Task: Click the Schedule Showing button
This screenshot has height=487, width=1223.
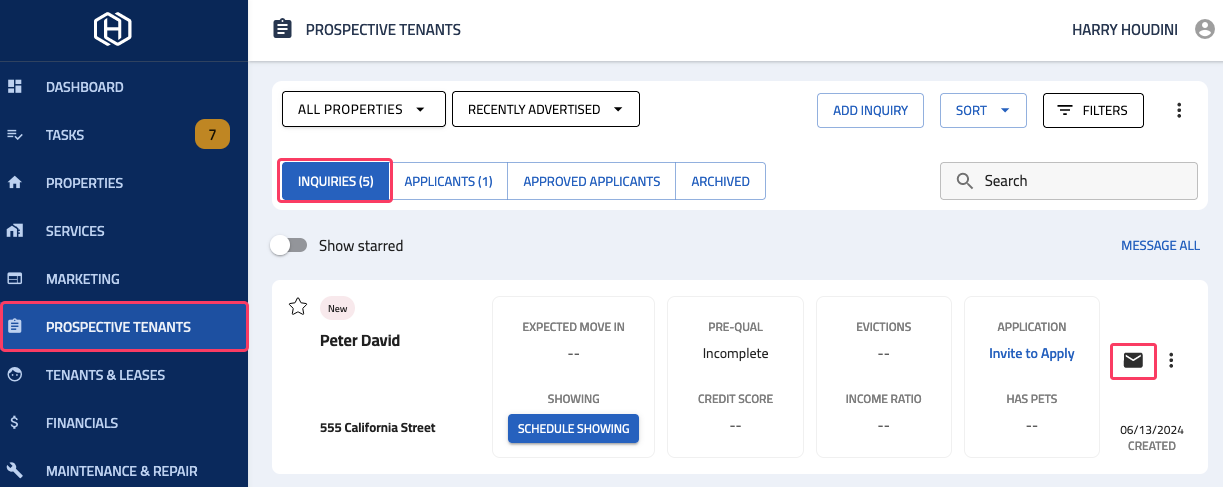Action: [573, 428]
